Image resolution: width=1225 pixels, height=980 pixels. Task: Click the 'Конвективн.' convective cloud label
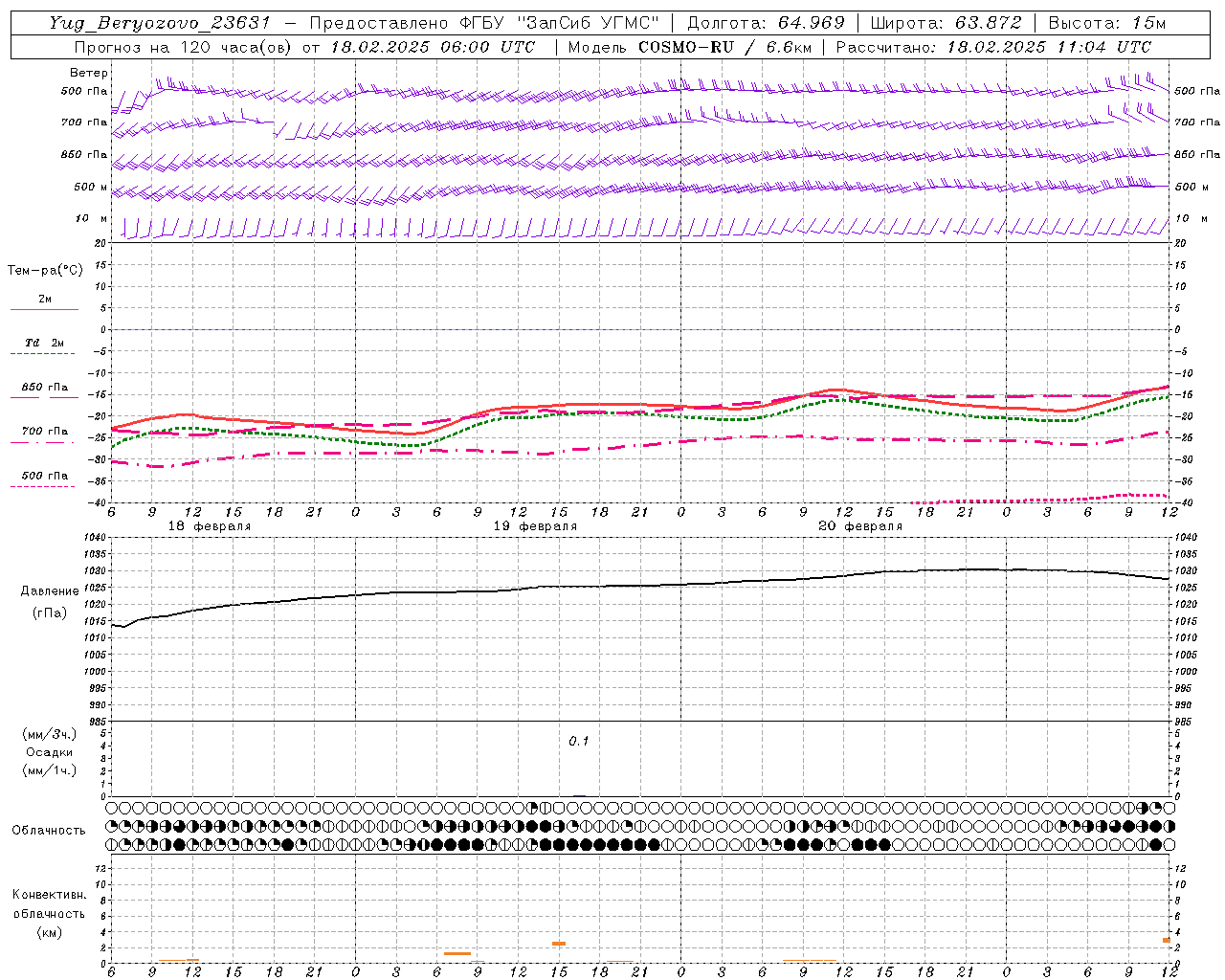coord(50,895)
